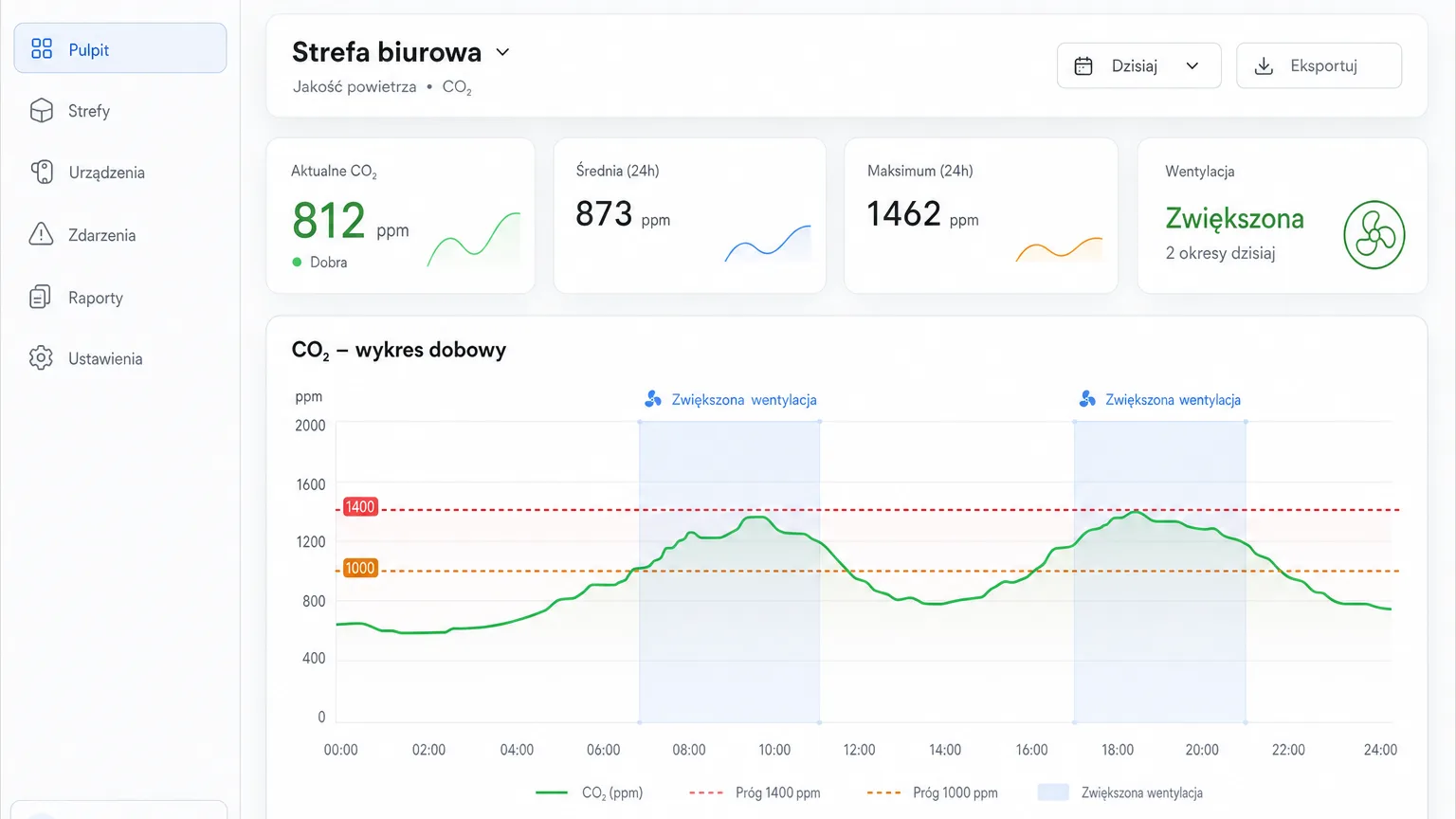Click the Pulpit dashboard grid icon
The width and height of the screenshot is (1456, 819).
pyautogui.click(x=42, y=48)
